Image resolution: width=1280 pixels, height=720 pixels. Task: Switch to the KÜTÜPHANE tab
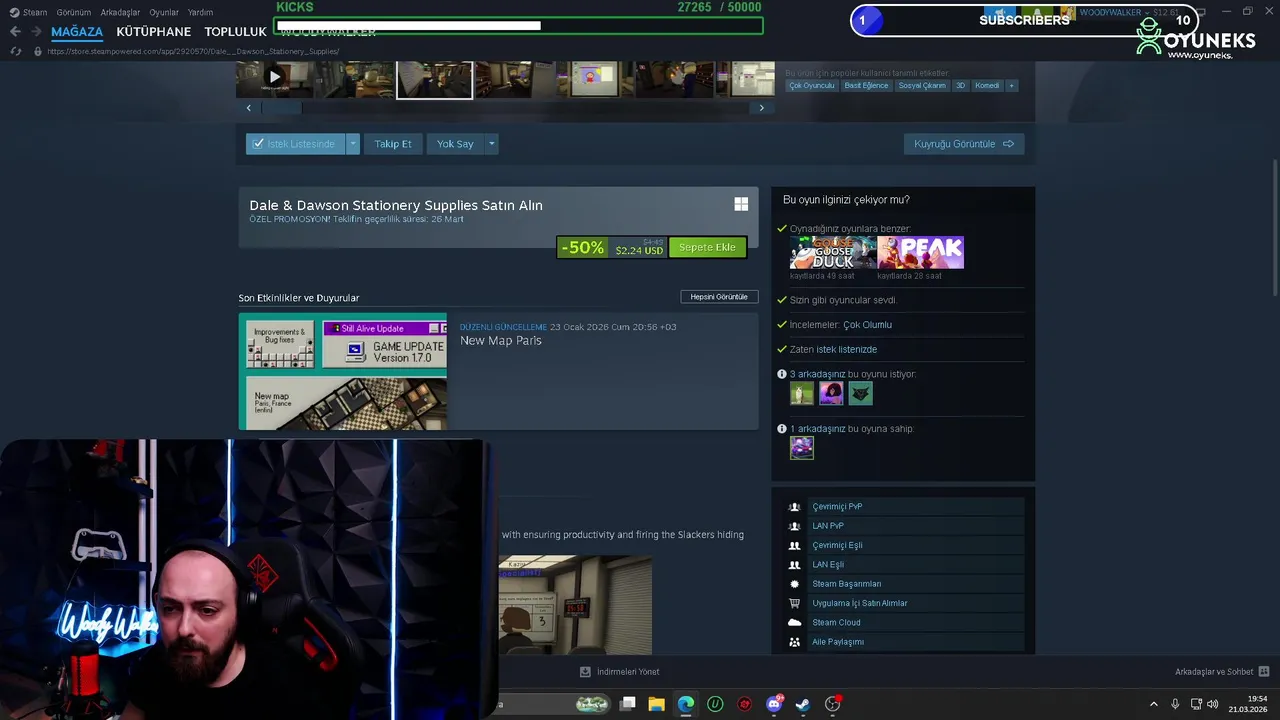(153, 32)
